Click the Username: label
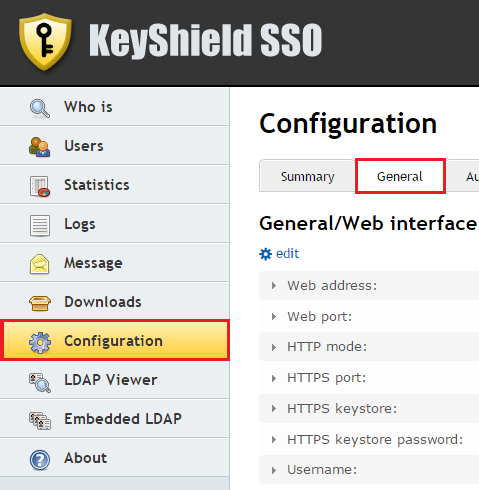479x490 pixels. pyautogui.click(x=322, y=470)
